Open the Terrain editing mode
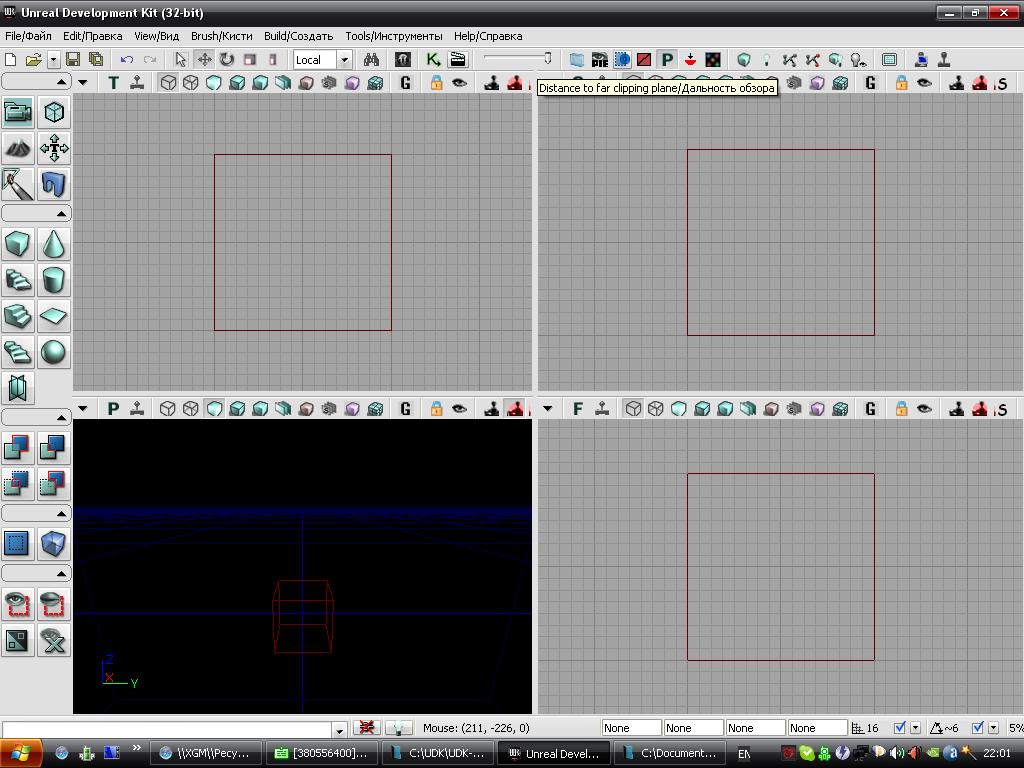 (17, 148)
